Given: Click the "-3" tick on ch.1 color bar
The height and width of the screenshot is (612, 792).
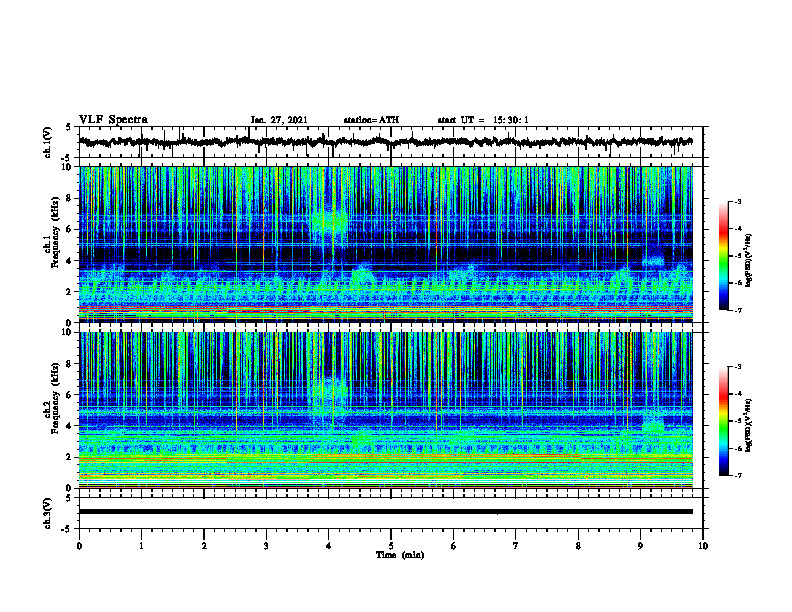Looking at the screenshot, I should click(x=738, y=202).
